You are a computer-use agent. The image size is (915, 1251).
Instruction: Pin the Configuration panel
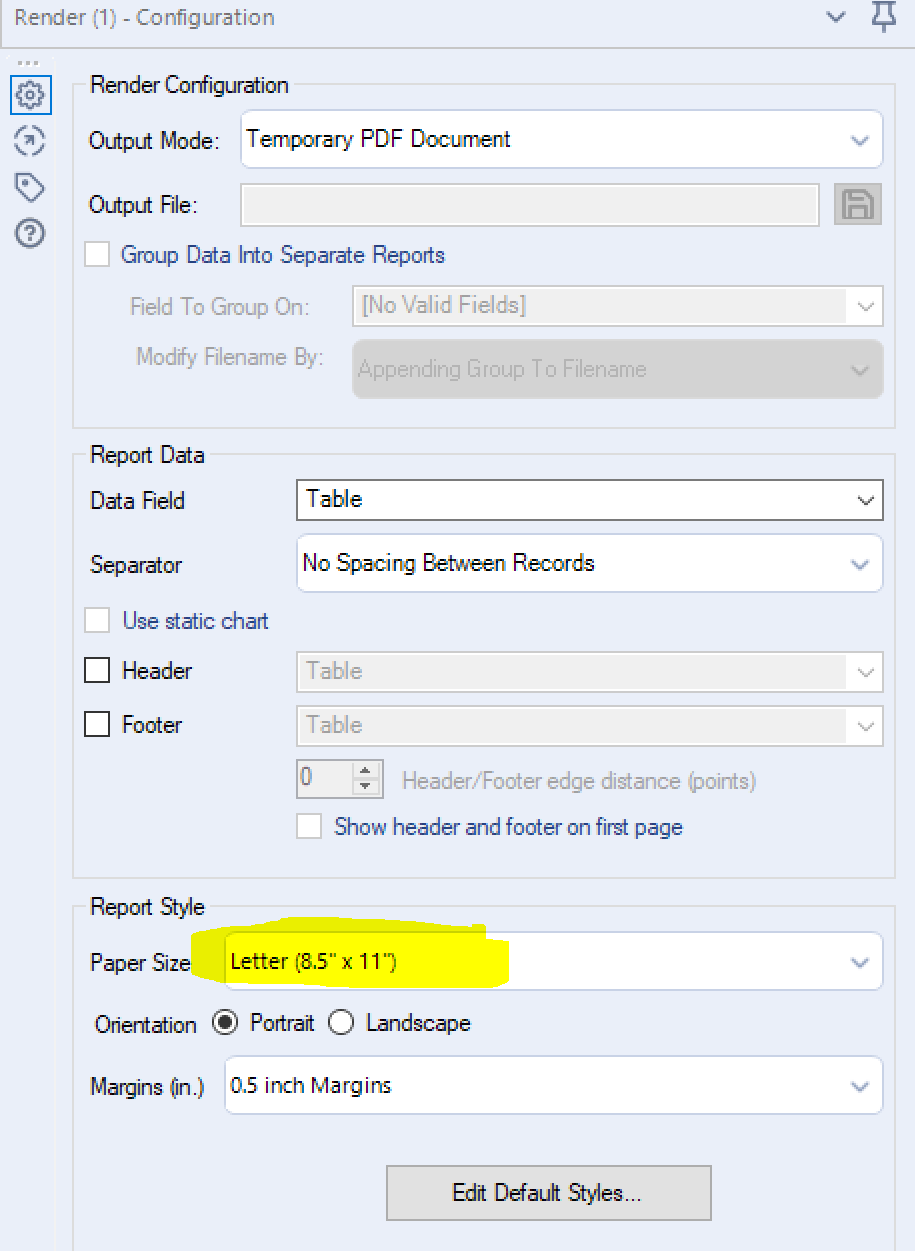883,17
